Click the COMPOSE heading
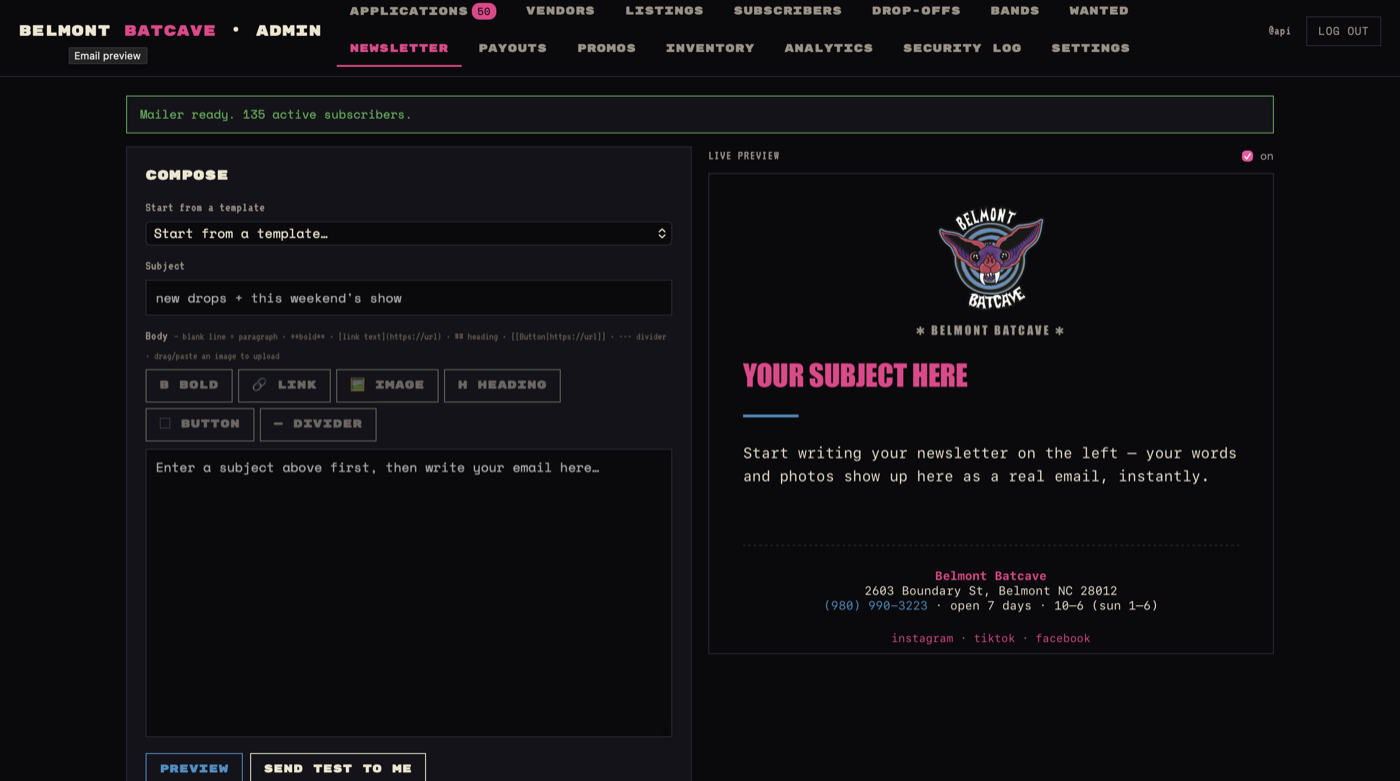The width and height of the screenshot is (1400, 781). (x=187, y=175)
